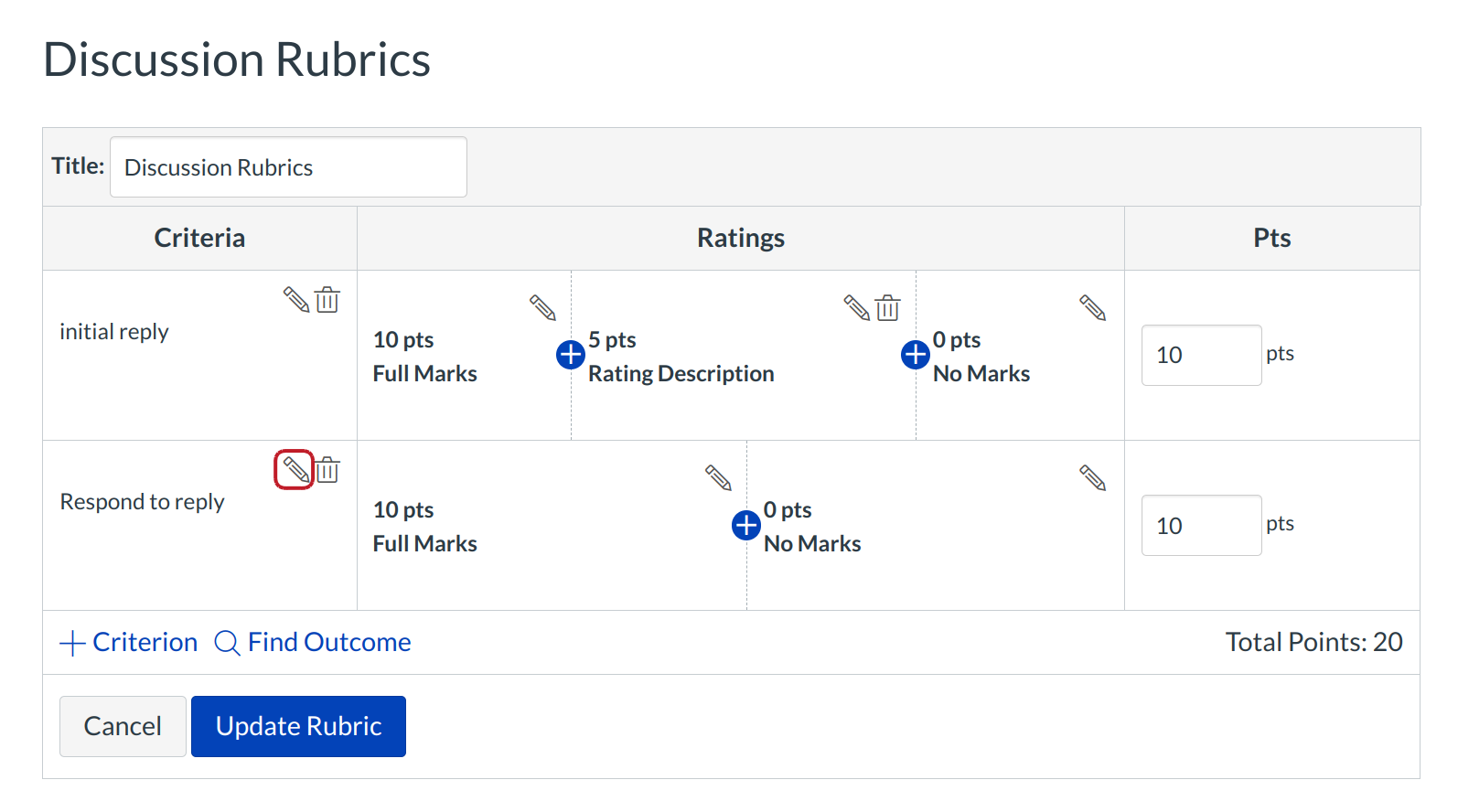
Task: Delete the 'Respond to reply' criterion
Action: pos(327,470)
